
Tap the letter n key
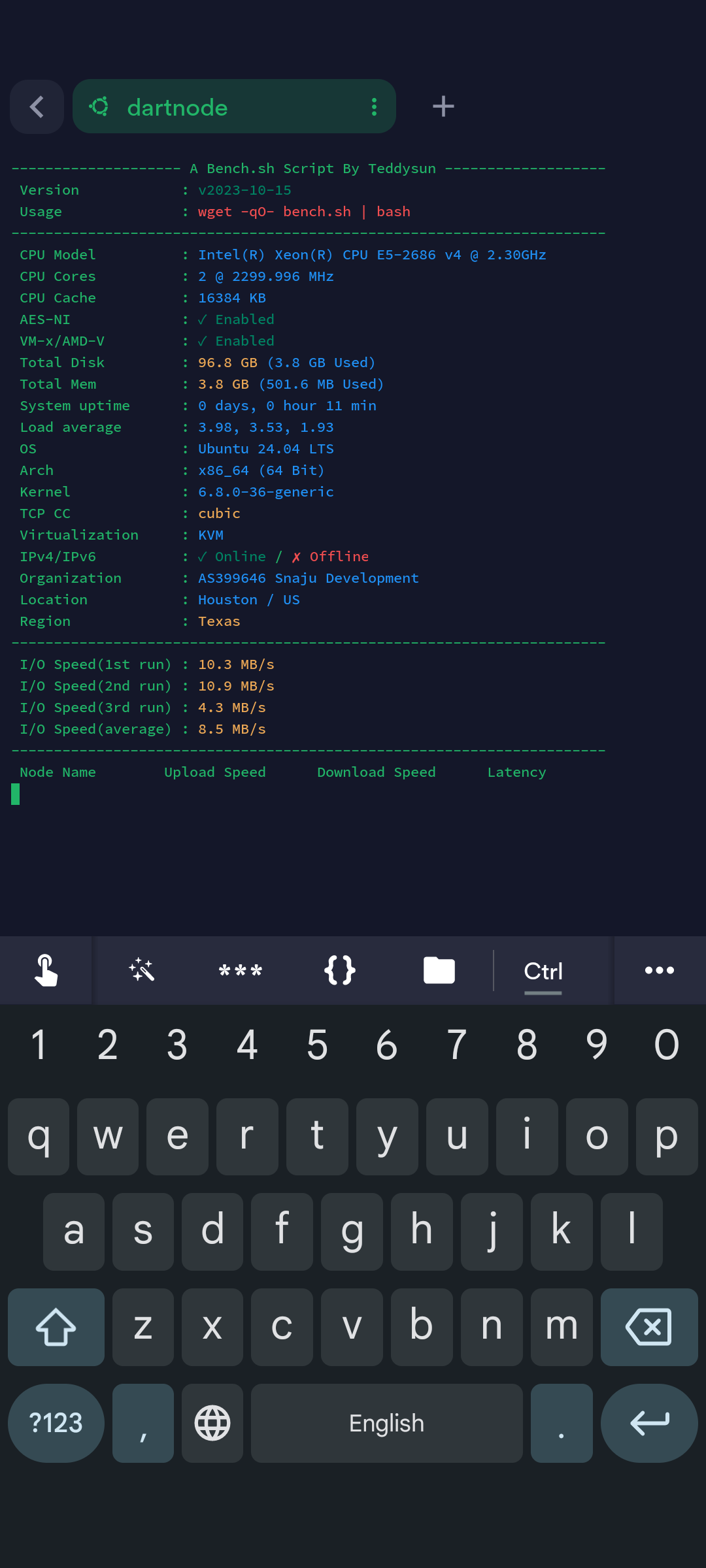tap(492, 1327)
